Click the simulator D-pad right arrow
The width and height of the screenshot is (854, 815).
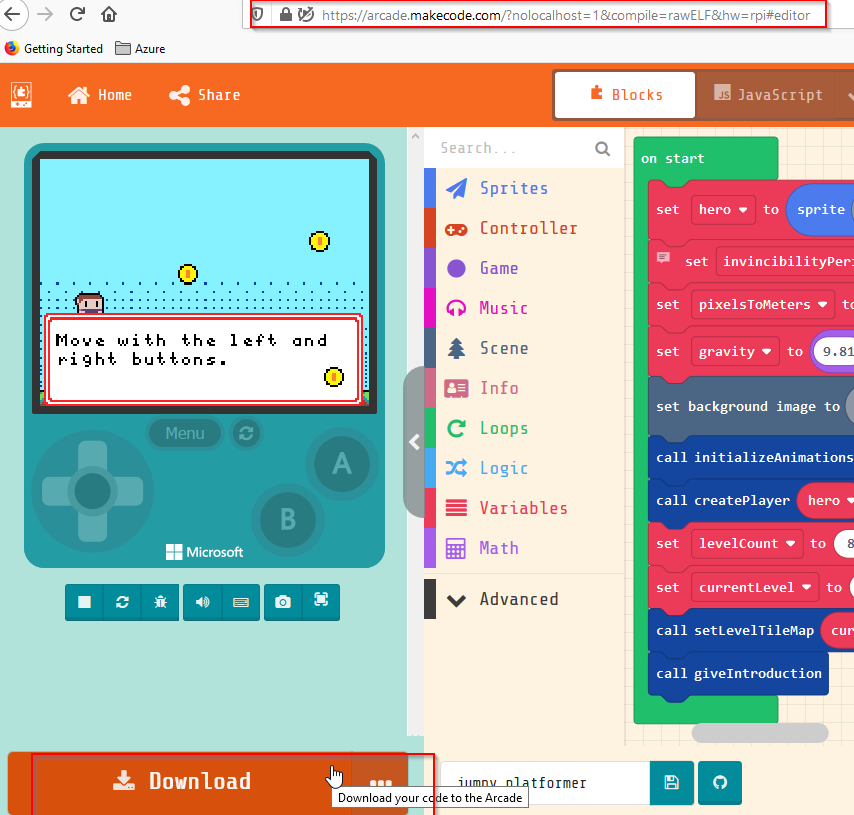point(129,491)
